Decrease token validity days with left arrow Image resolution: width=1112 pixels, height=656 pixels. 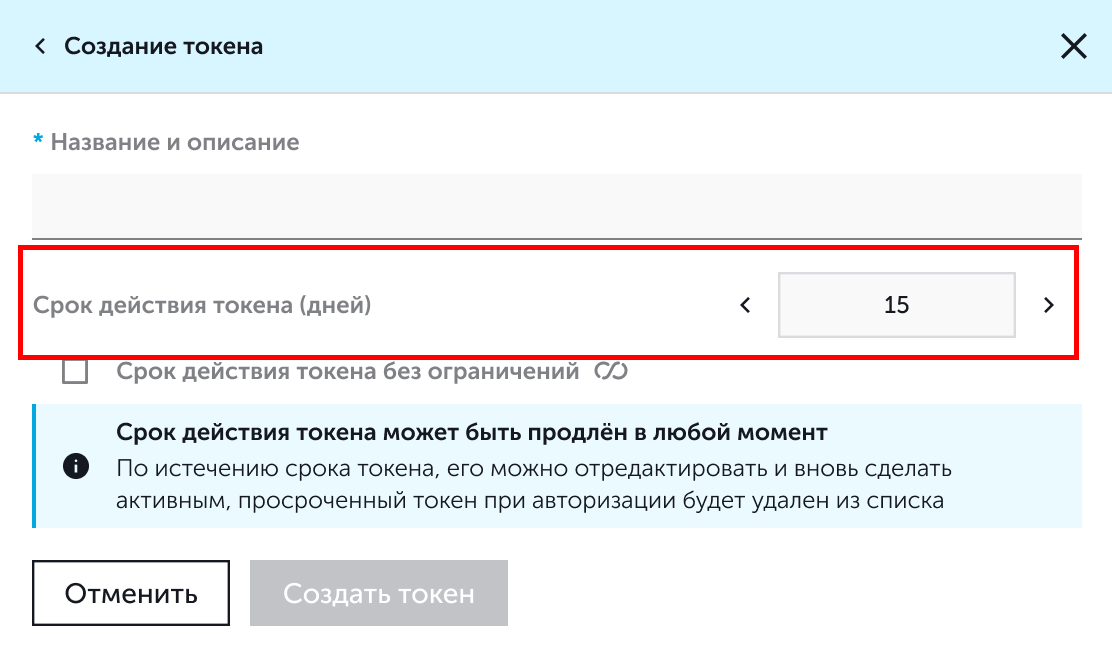(745, 305)
